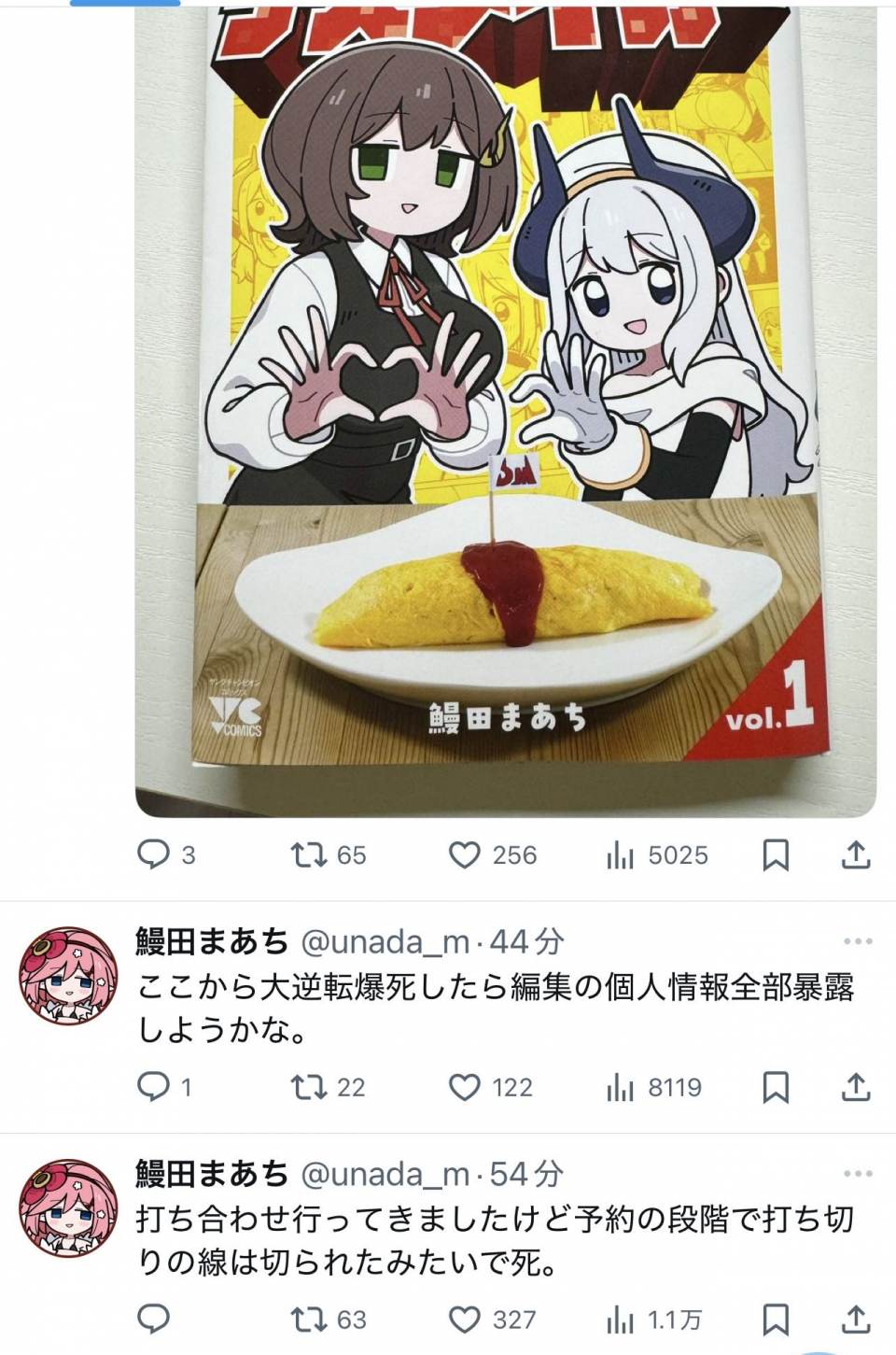The image size is (896, 1355).
Task: Open the profile avatar of the 44分 tweet
Action: click(69, 975)
